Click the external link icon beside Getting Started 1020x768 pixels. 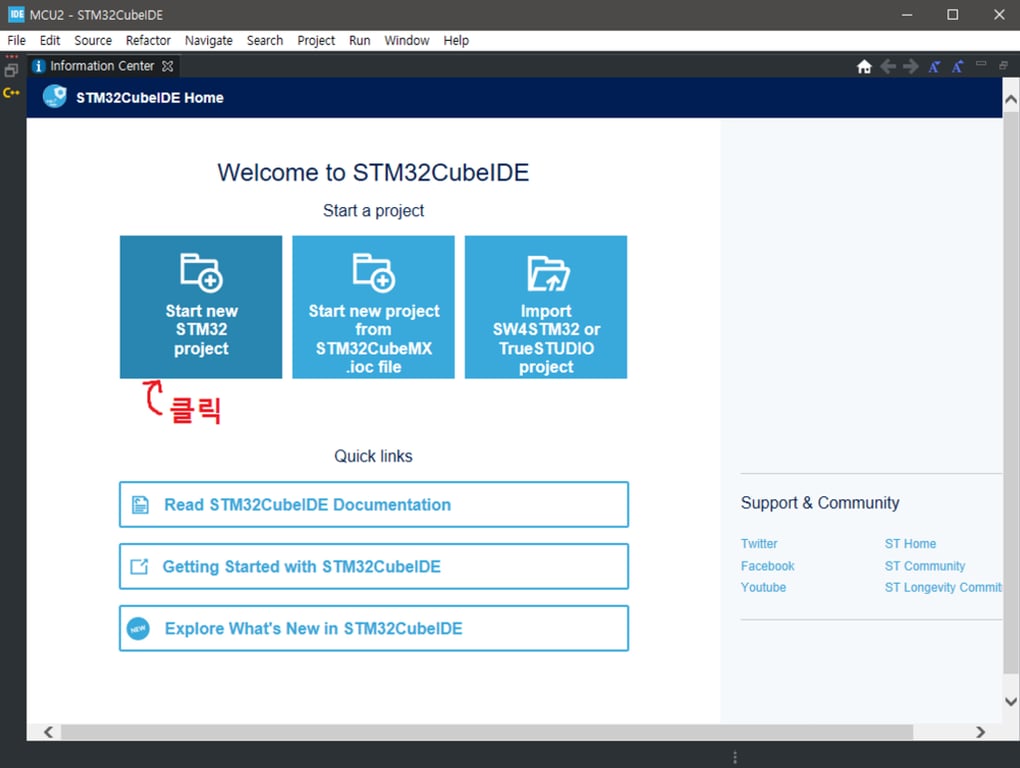tap(139, 566)
